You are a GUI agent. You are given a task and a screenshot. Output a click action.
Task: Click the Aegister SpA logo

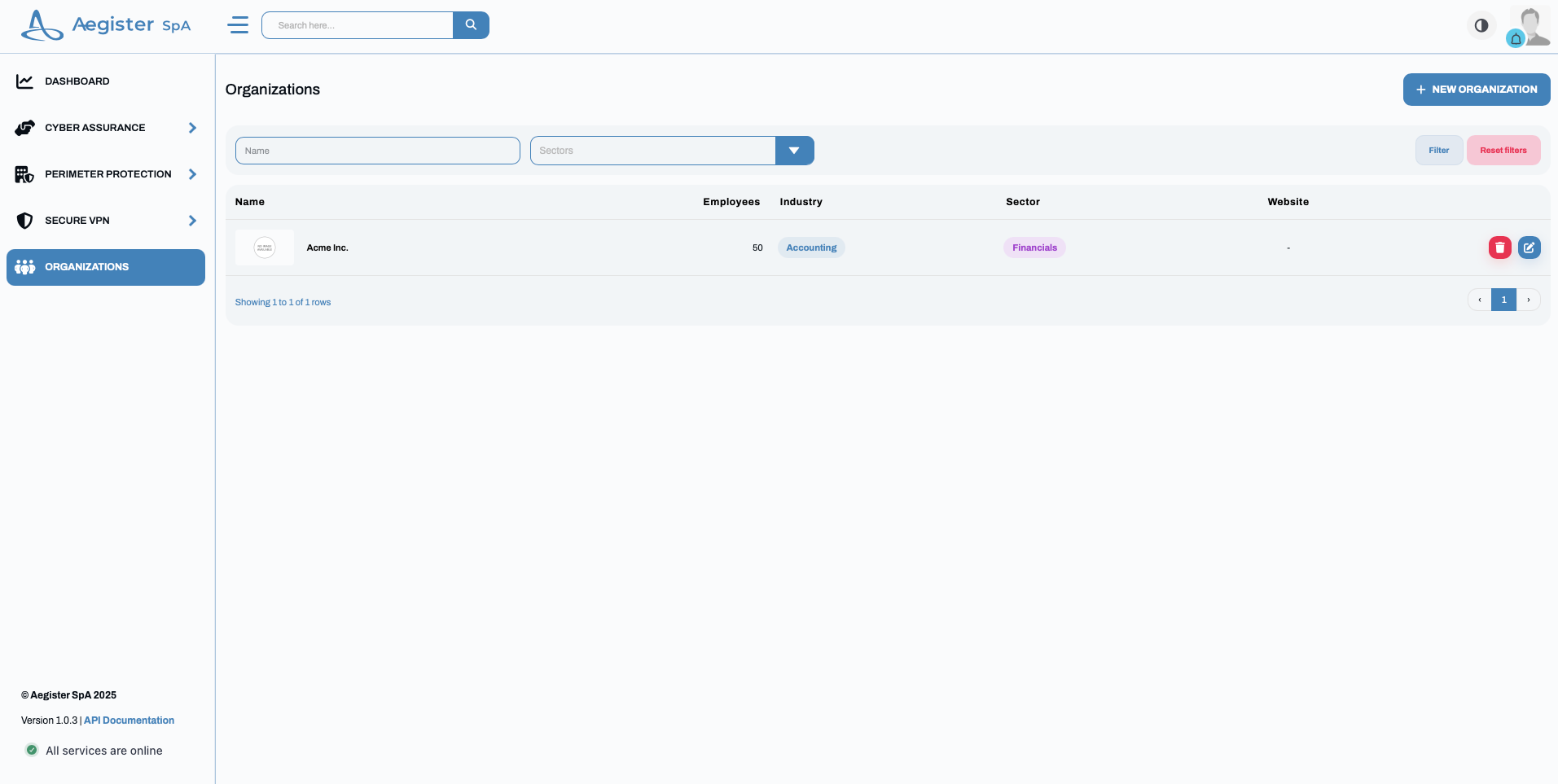106,25
